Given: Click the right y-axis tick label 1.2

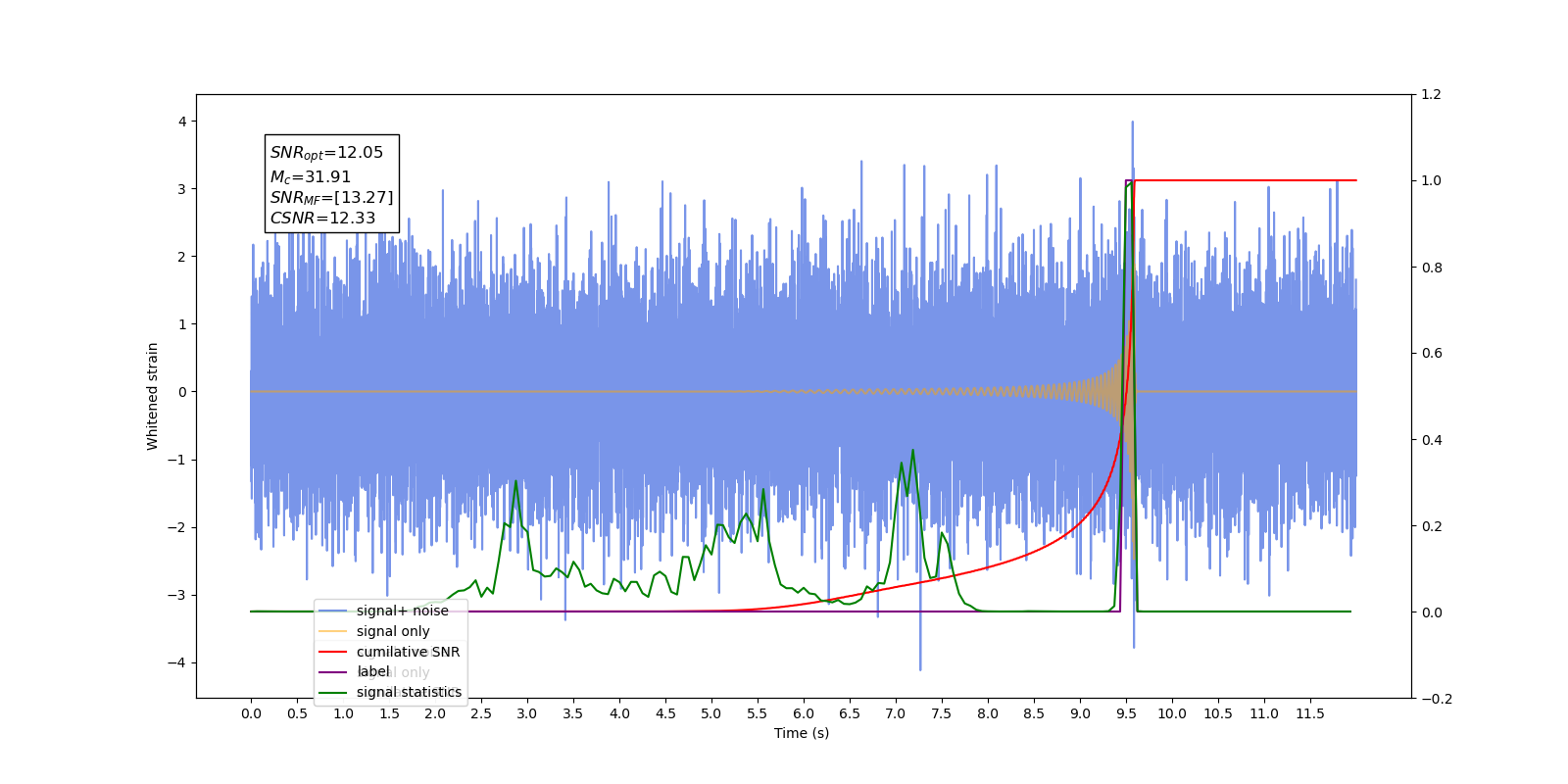Looking at the screenshot, I should coord(1432,95).
